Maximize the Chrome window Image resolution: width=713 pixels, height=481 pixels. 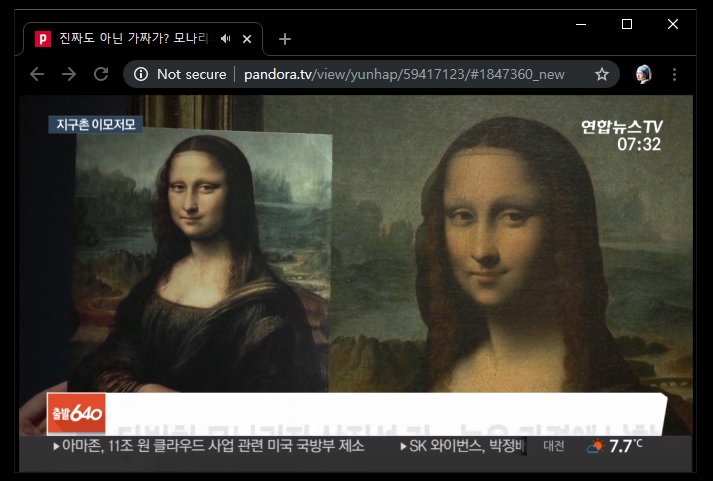coord(627,24)
